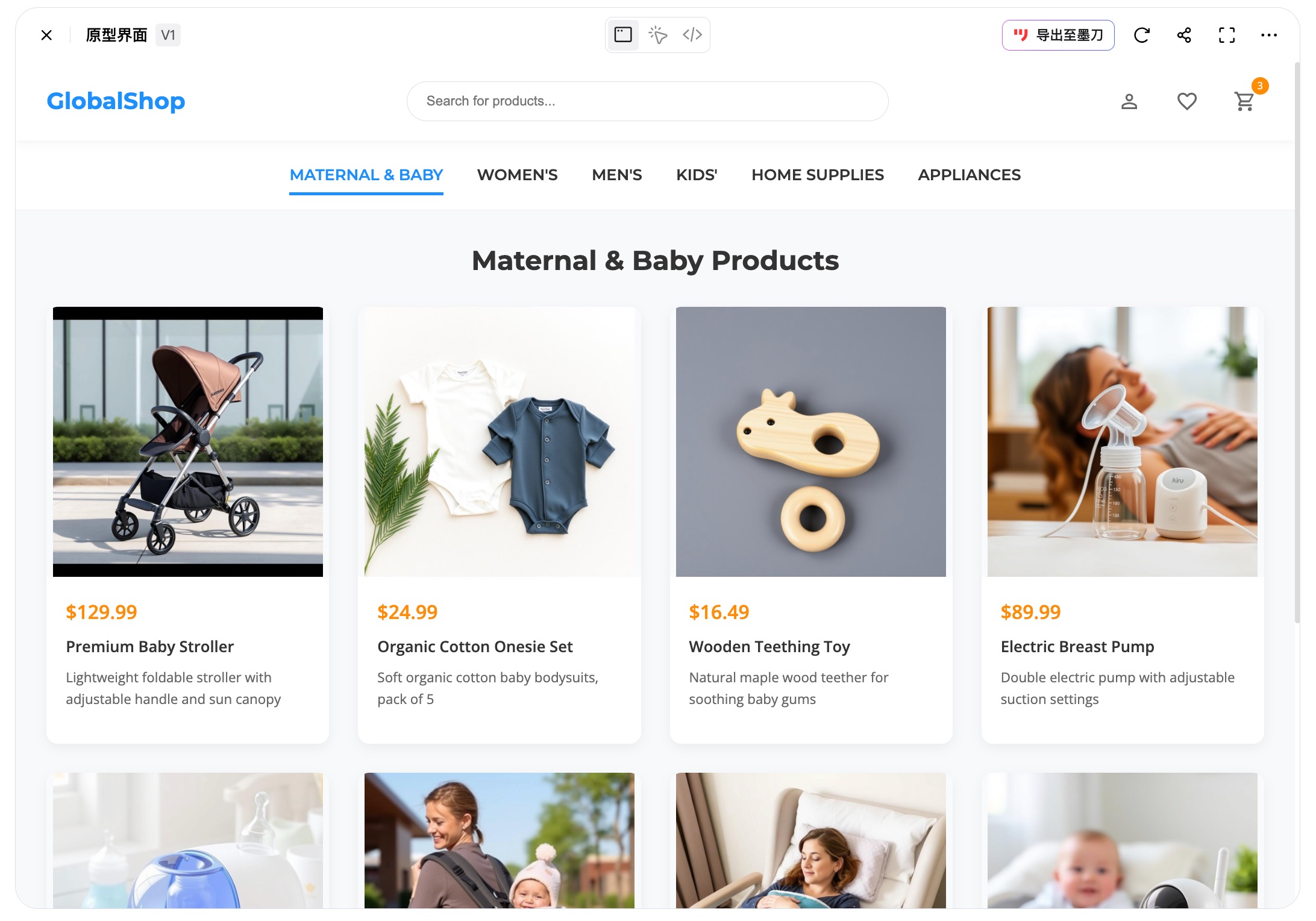Open the user account profile icon
Viewport: 1316px width, 921px height.
pos(1129,101)
